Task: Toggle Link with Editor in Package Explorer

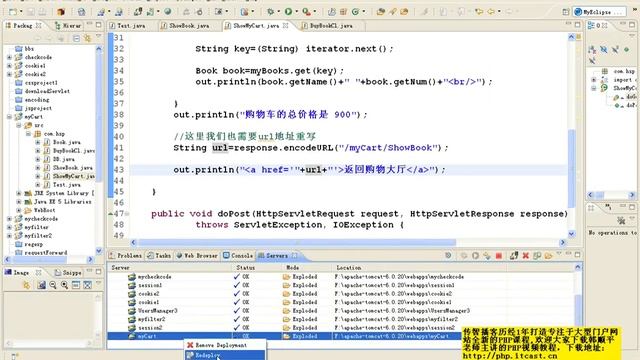Action: (87, 38)
